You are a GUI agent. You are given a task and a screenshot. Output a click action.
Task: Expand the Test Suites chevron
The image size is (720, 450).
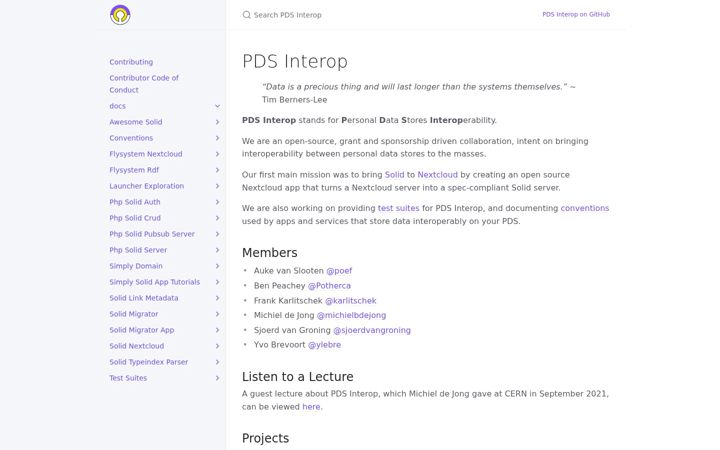pyautogui.click(x=217, y=378)
